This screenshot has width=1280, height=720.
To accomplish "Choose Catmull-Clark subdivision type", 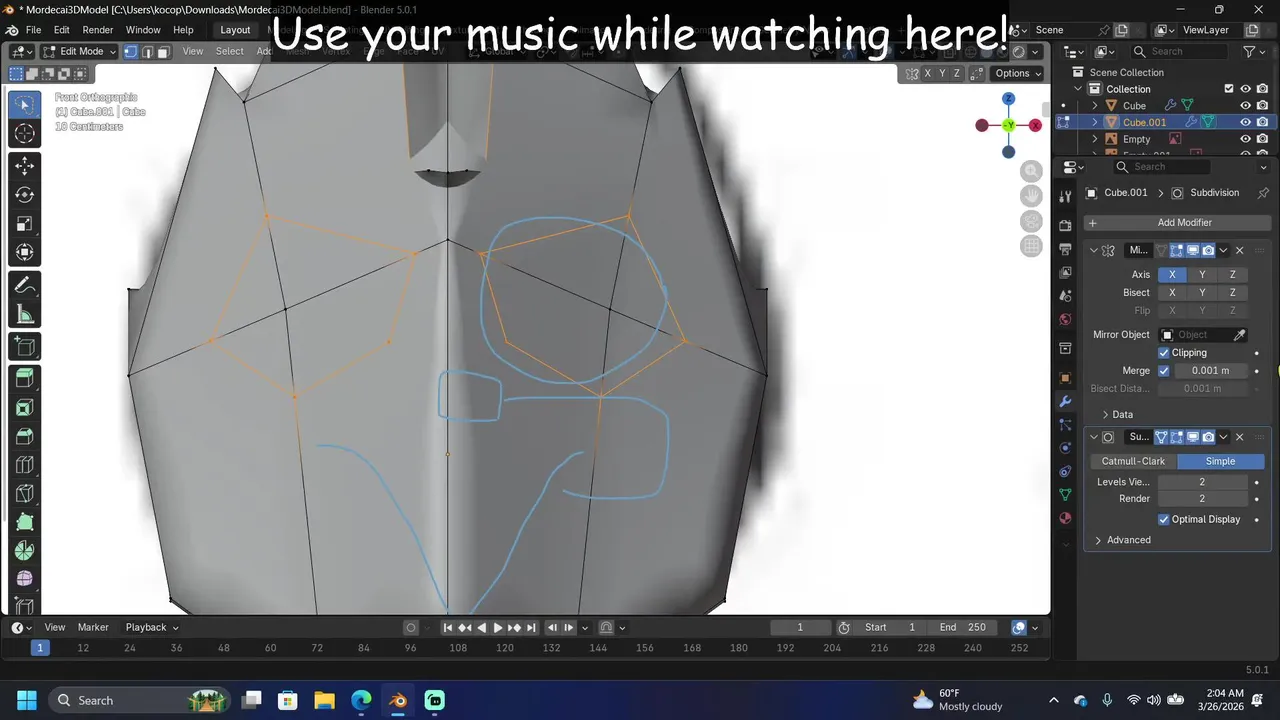I will 1133,461.
